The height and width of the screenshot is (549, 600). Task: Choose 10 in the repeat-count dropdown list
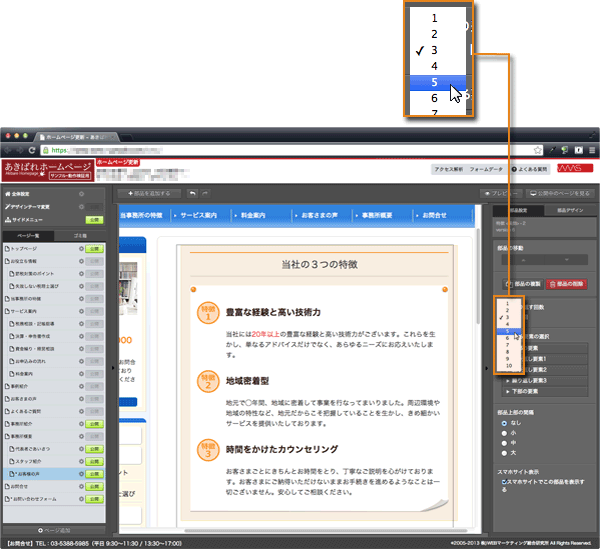click(509, 366)
